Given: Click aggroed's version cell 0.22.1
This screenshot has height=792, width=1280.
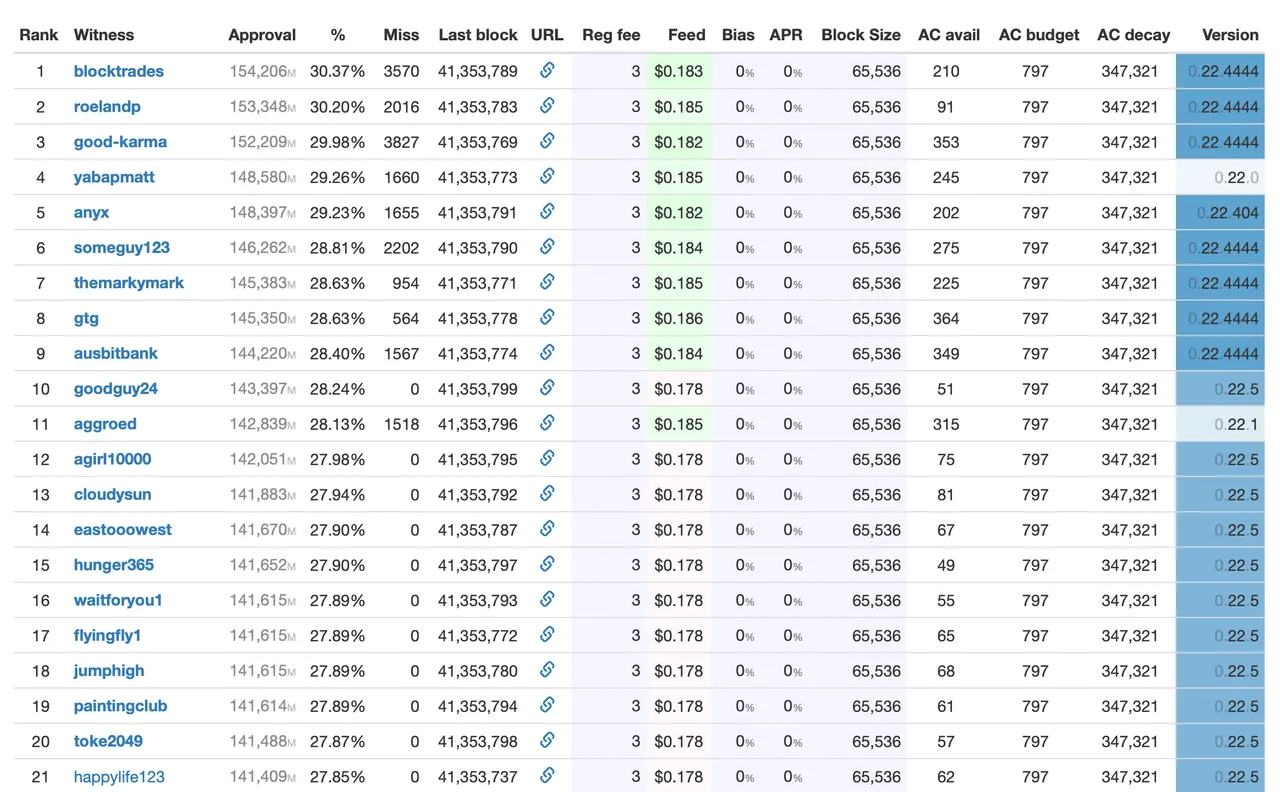Looking at the screenshot, I should point(1220,424).
